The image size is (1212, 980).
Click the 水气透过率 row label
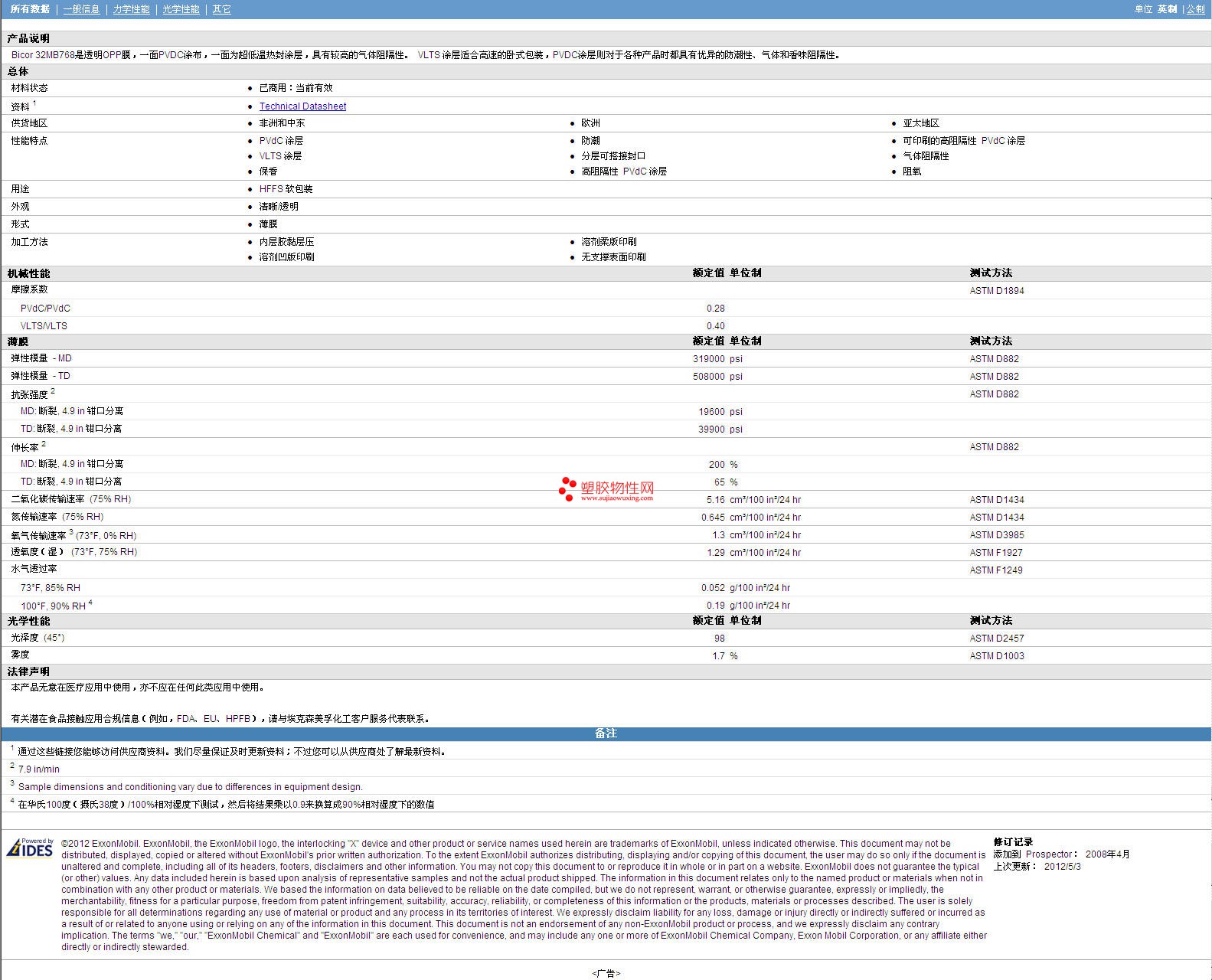(34, 569)
